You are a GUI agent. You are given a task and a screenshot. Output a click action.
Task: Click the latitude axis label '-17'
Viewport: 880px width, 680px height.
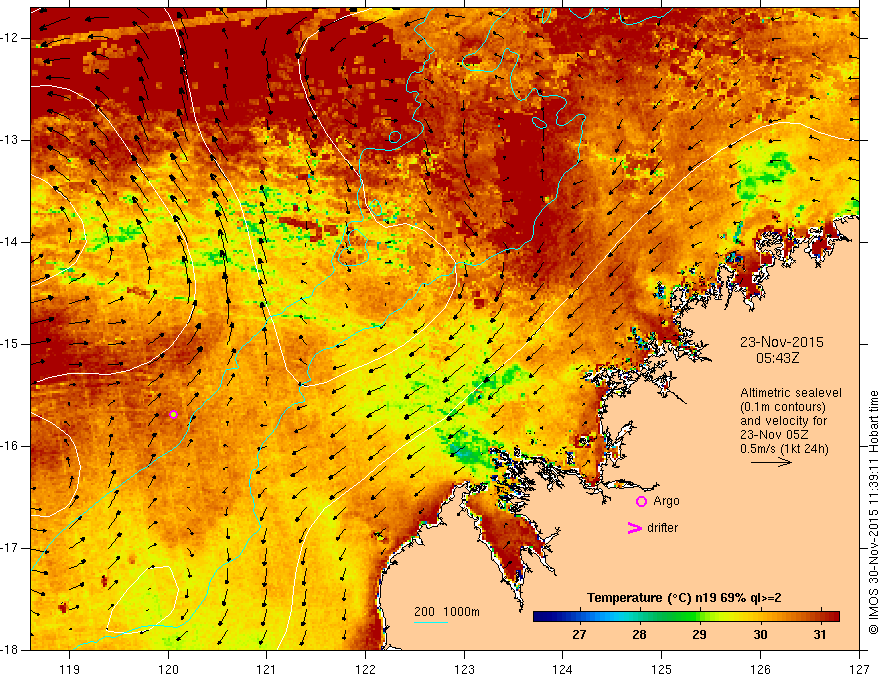10,548
